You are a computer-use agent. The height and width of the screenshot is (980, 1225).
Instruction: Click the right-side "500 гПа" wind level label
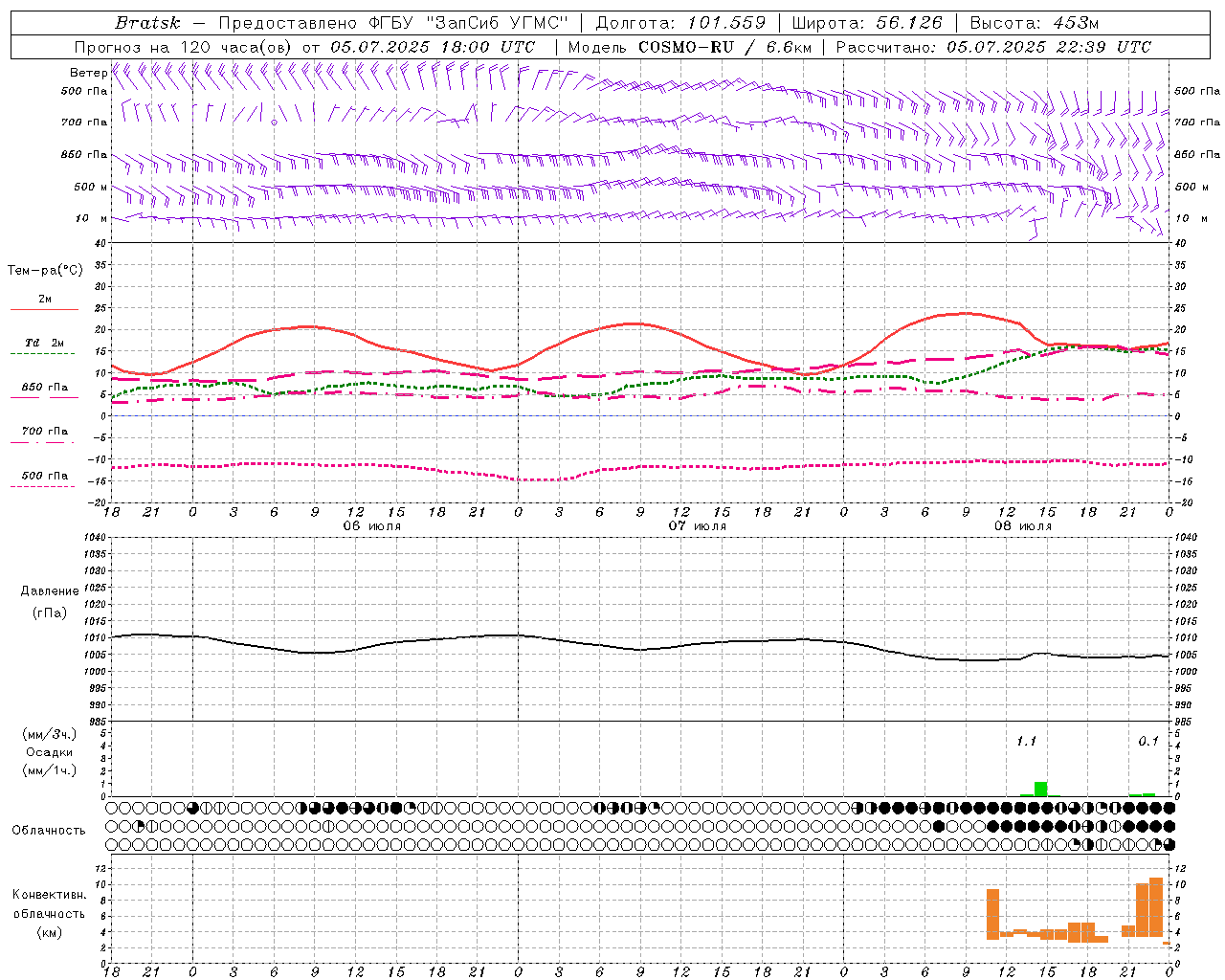coord(1197,91)
